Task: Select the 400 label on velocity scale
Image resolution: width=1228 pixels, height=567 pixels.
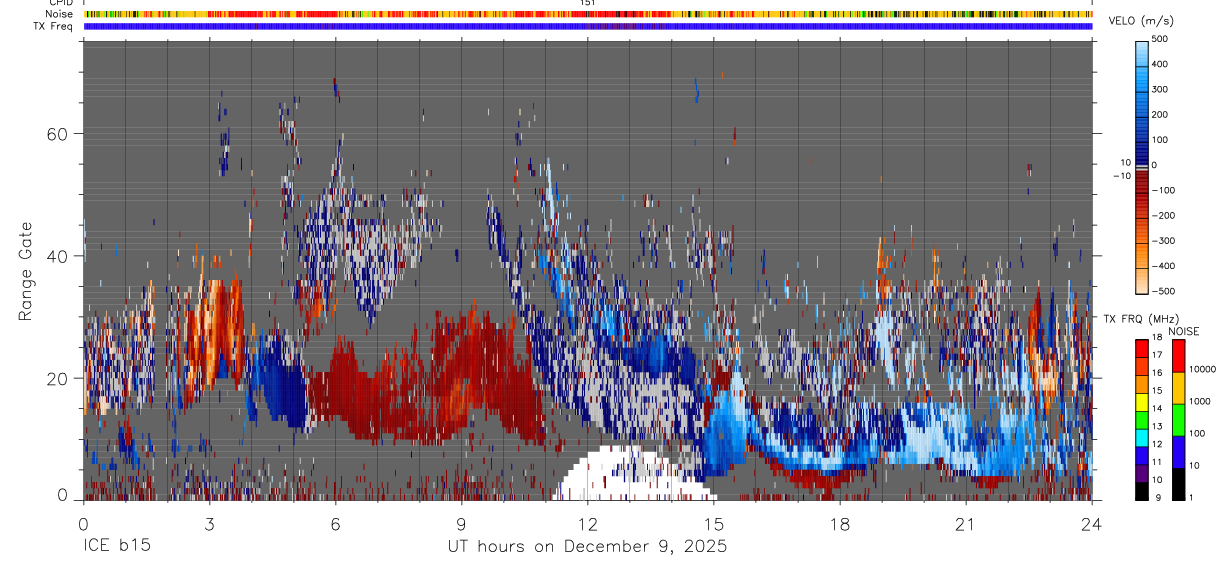Action: [1162, 64]
